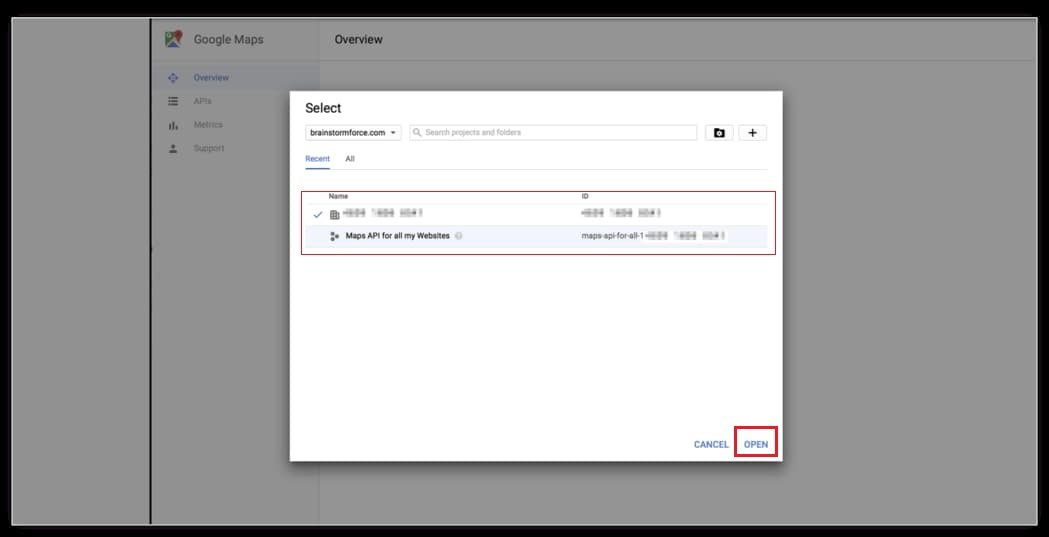Switch to the All tab
Viewport: 1049px width, 537px height.
click(350, 159)
